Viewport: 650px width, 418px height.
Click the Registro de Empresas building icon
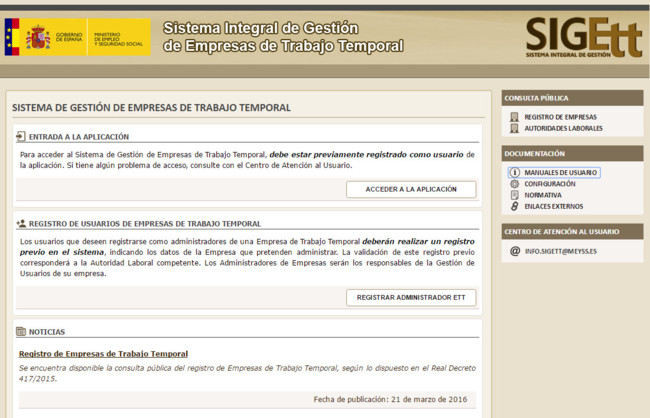514,117
